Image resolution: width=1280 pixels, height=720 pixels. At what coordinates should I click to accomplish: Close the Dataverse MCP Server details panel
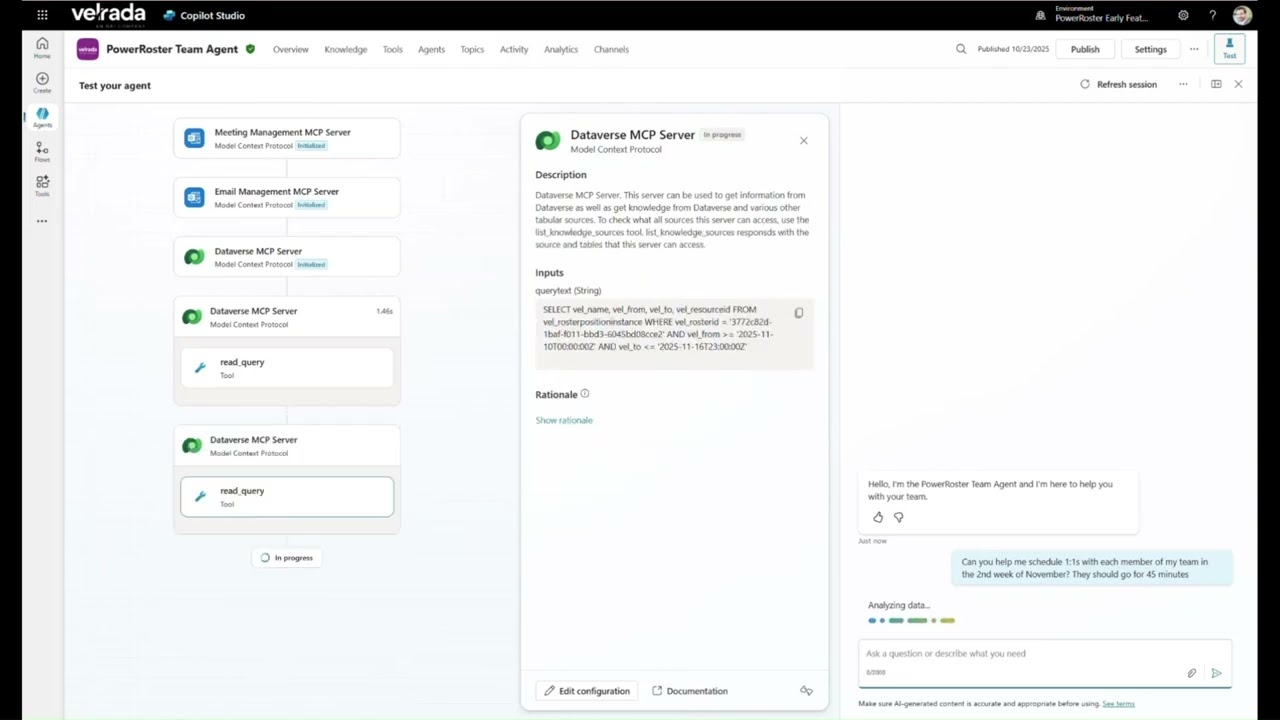(803, 141)
